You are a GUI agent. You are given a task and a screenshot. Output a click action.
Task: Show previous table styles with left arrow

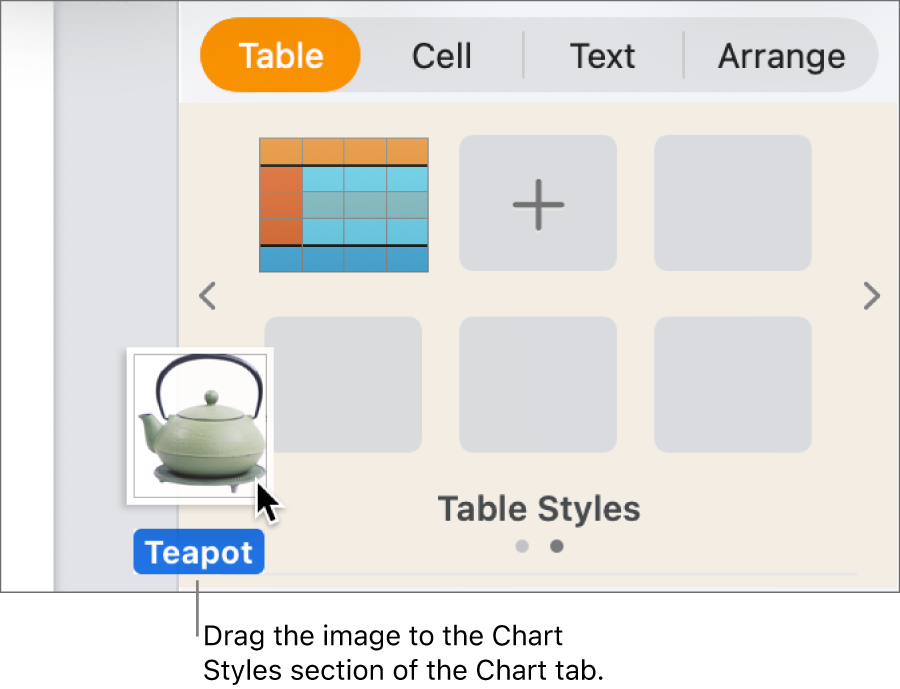[x=208, y=296]
